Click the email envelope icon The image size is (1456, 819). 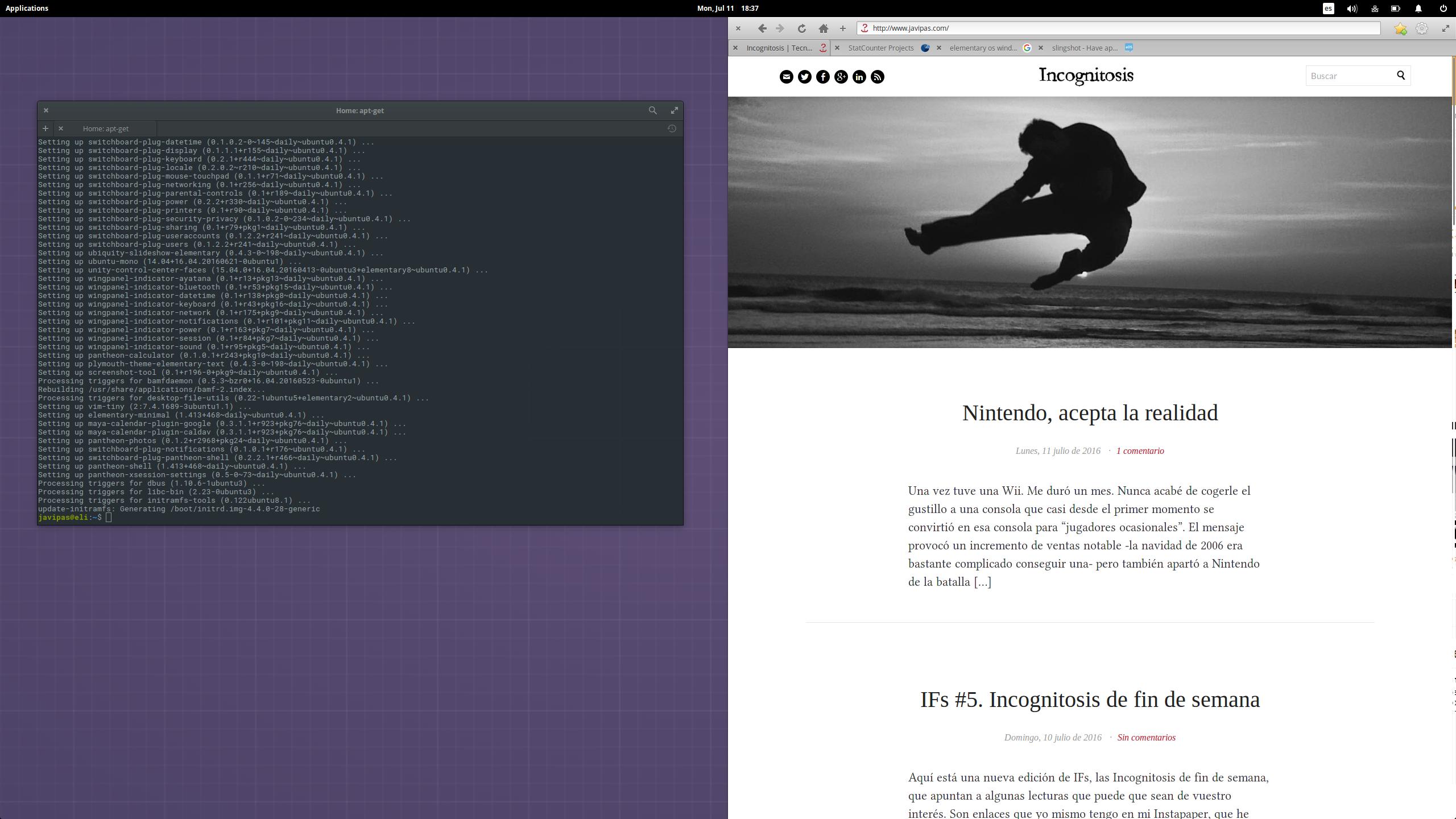pyautogui.click(x=786, y=77)
